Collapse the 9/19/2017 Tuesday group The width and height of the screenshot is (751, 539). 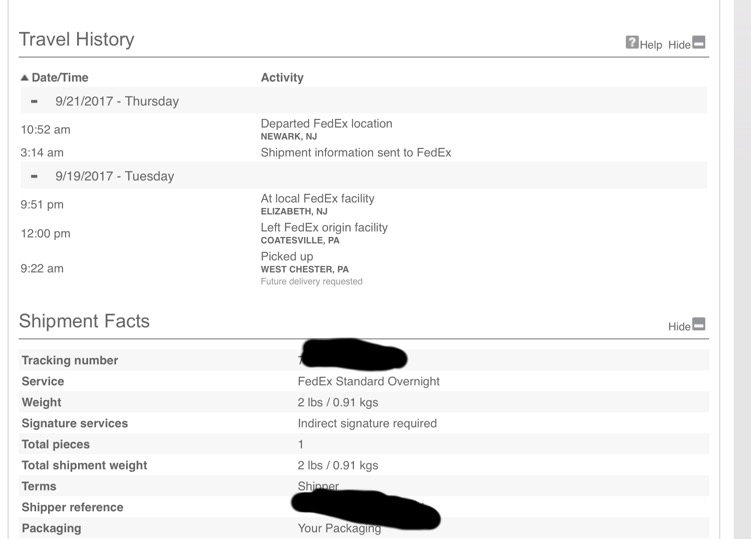point(34,176)
